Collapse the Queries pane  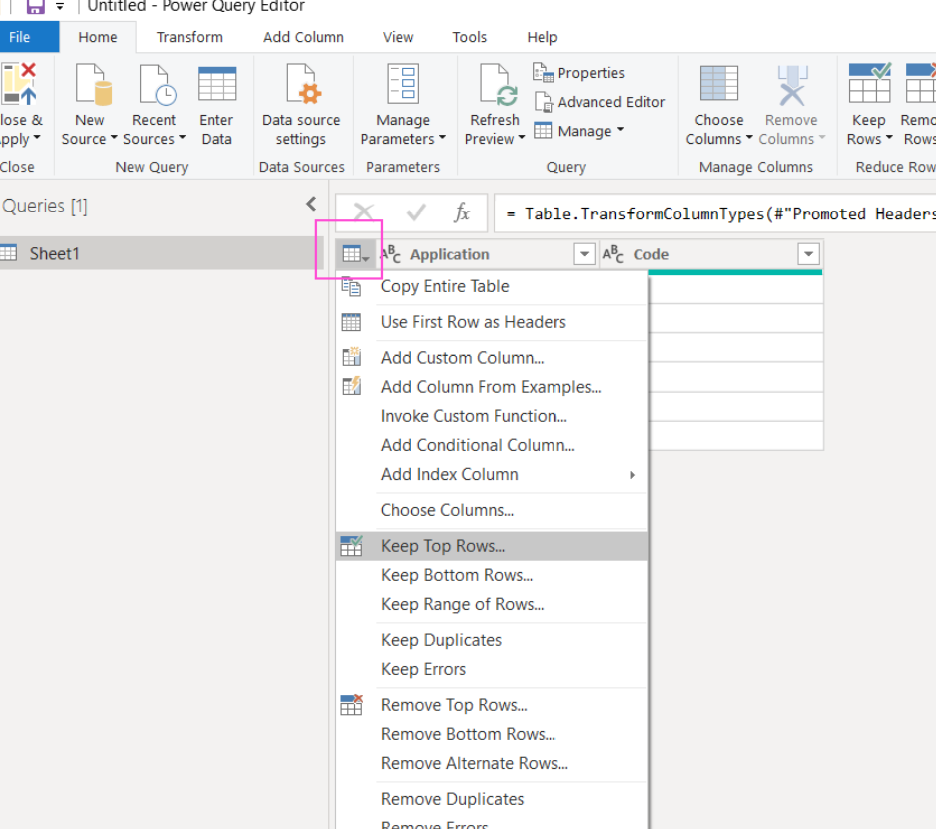click(x=311, y=205)
